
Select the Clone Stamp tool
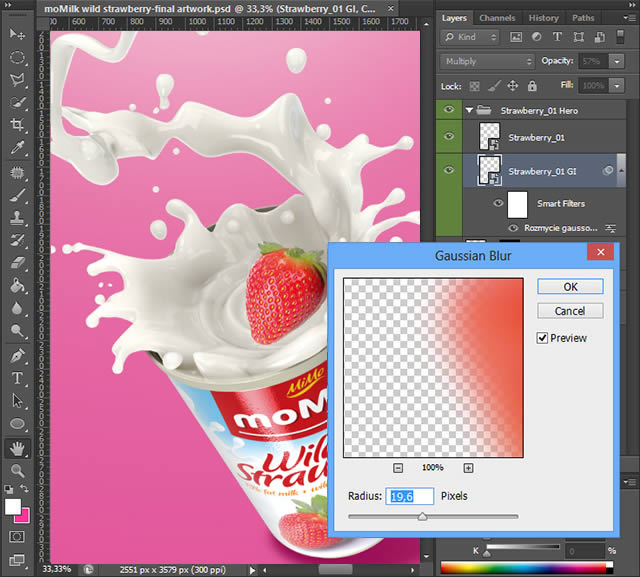click(17, 218)
